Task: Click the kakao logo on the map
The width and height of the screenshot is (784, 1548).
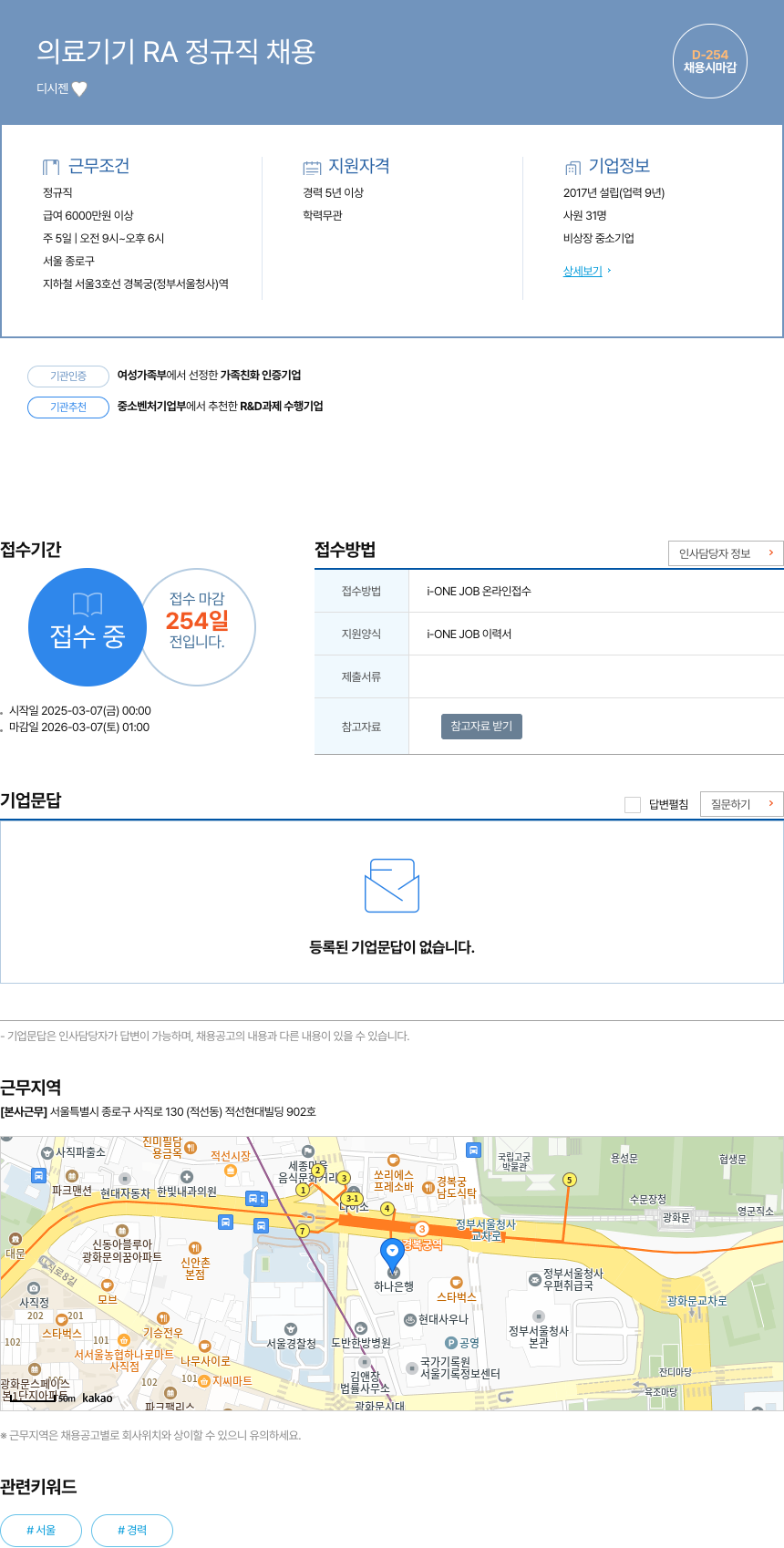Action: pyautogui.click(x=98, y=1398)
